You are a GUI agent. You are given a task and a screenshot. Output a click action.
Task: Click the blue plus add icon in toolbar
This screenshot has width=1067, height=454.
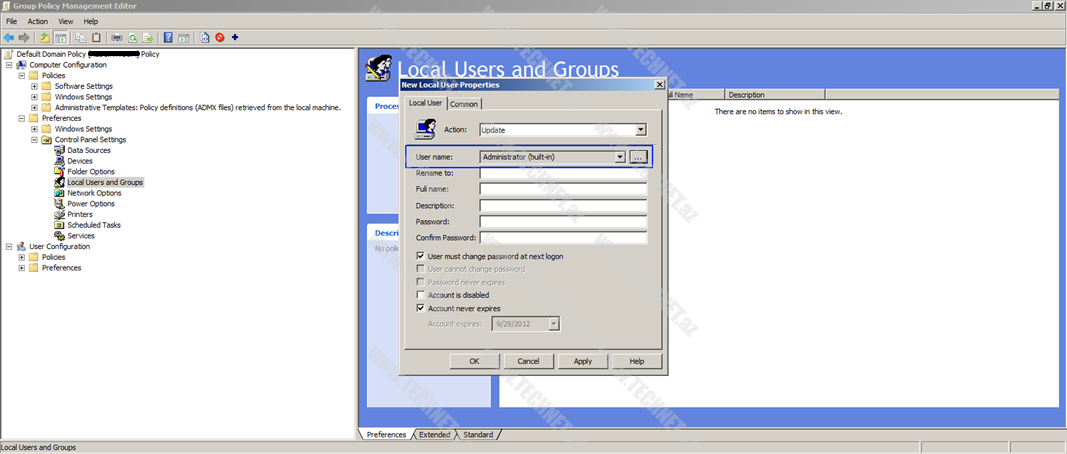235,38
